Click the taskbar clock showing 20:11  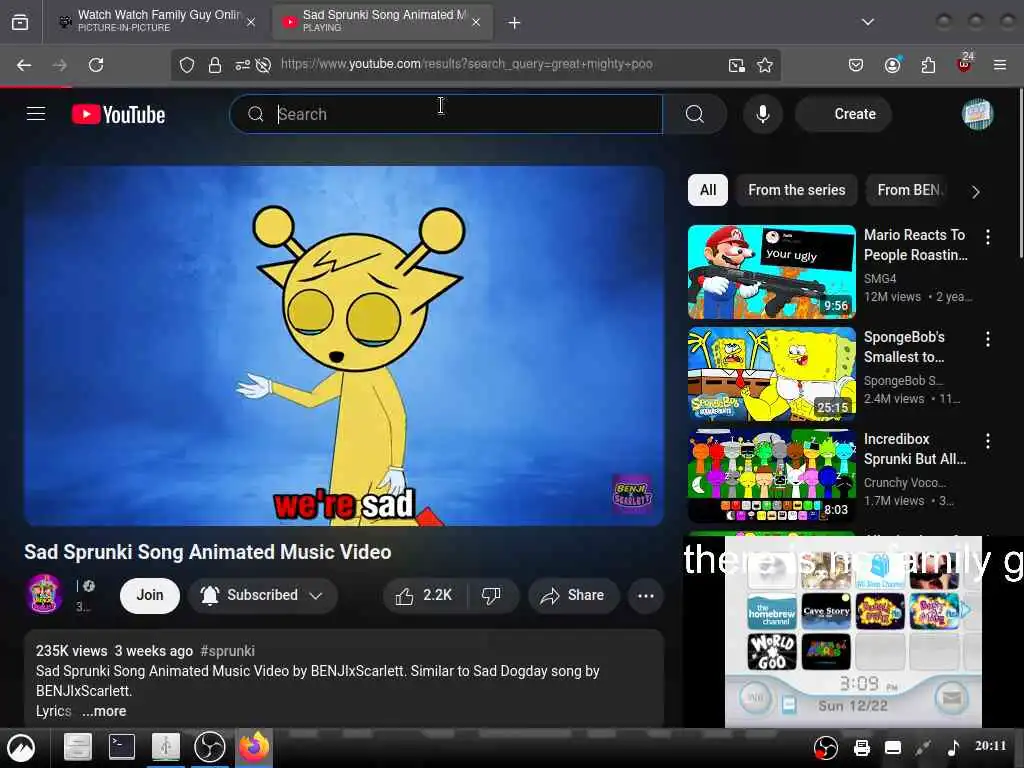click(990, 746)
